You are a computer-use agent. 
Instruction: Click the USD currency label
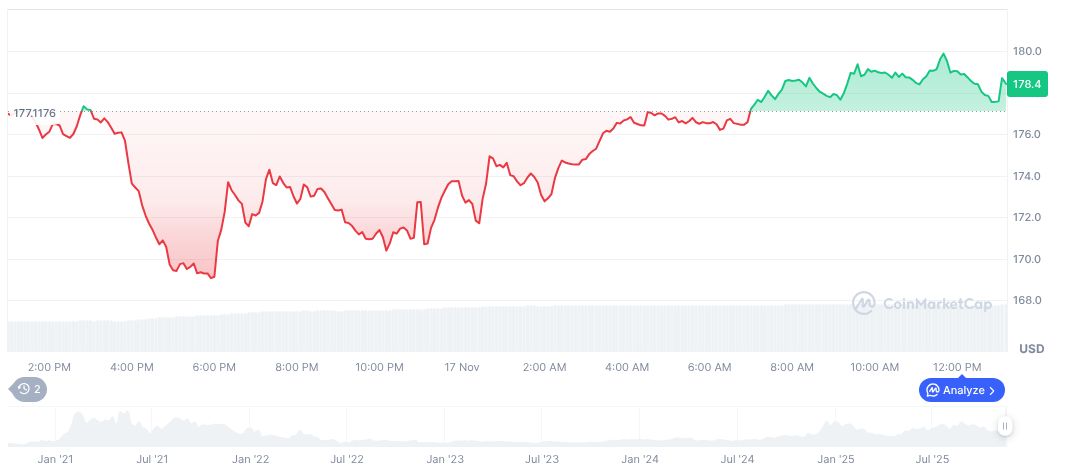1031,348
